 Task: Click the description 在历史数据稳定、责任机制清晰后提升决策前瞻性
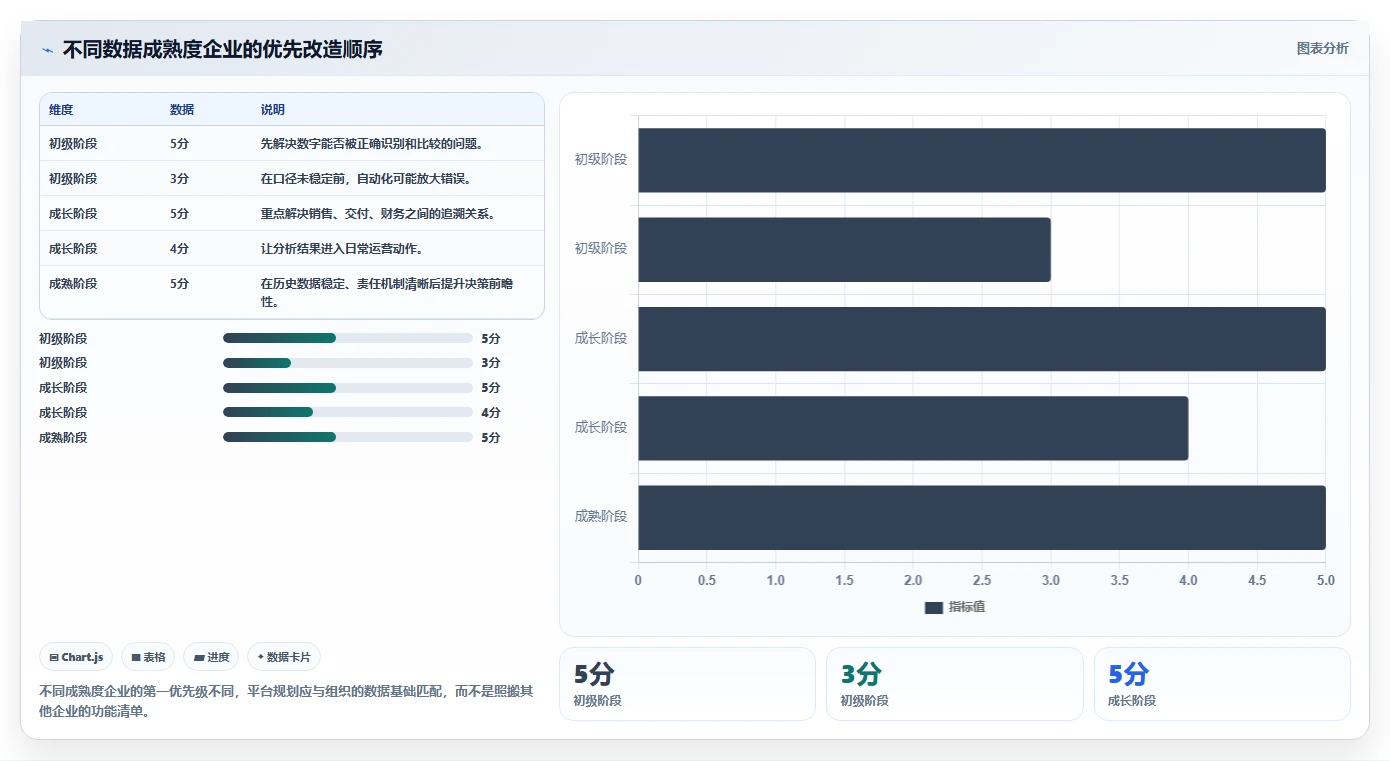pos(387,292)
